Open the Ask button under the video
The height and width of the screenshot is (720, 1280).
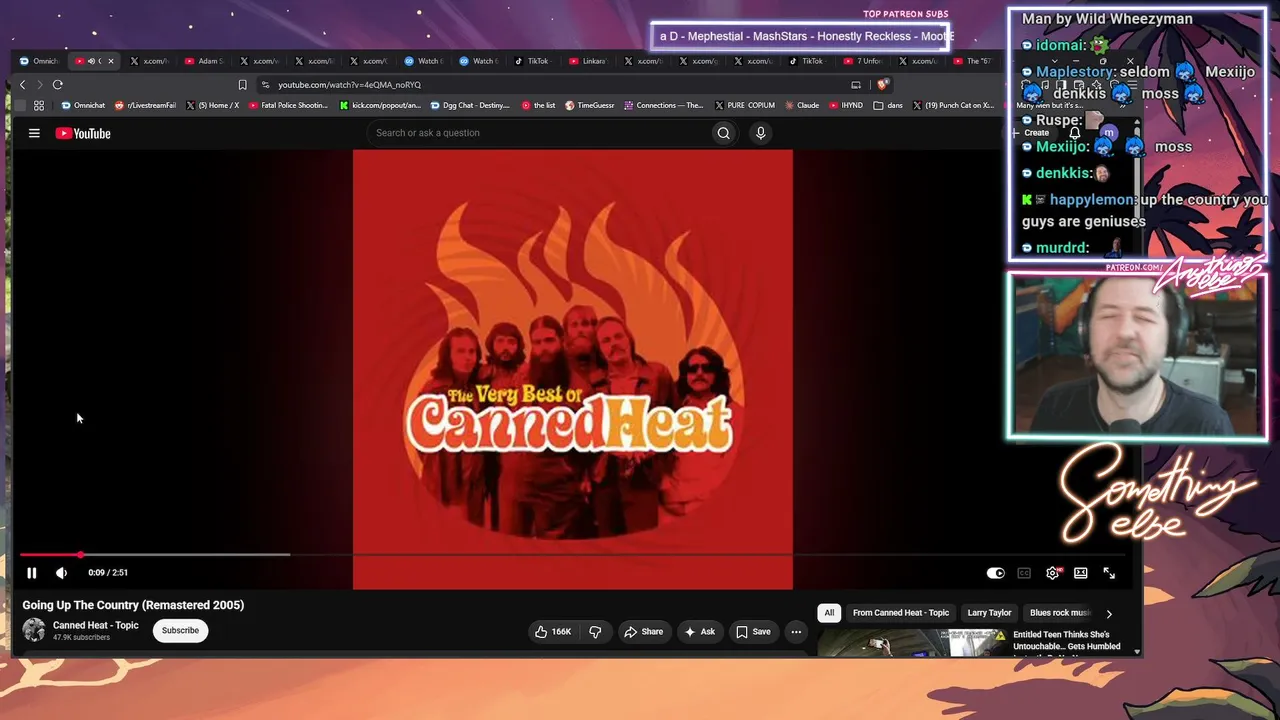pyautogui.click(x=699, y=632)
